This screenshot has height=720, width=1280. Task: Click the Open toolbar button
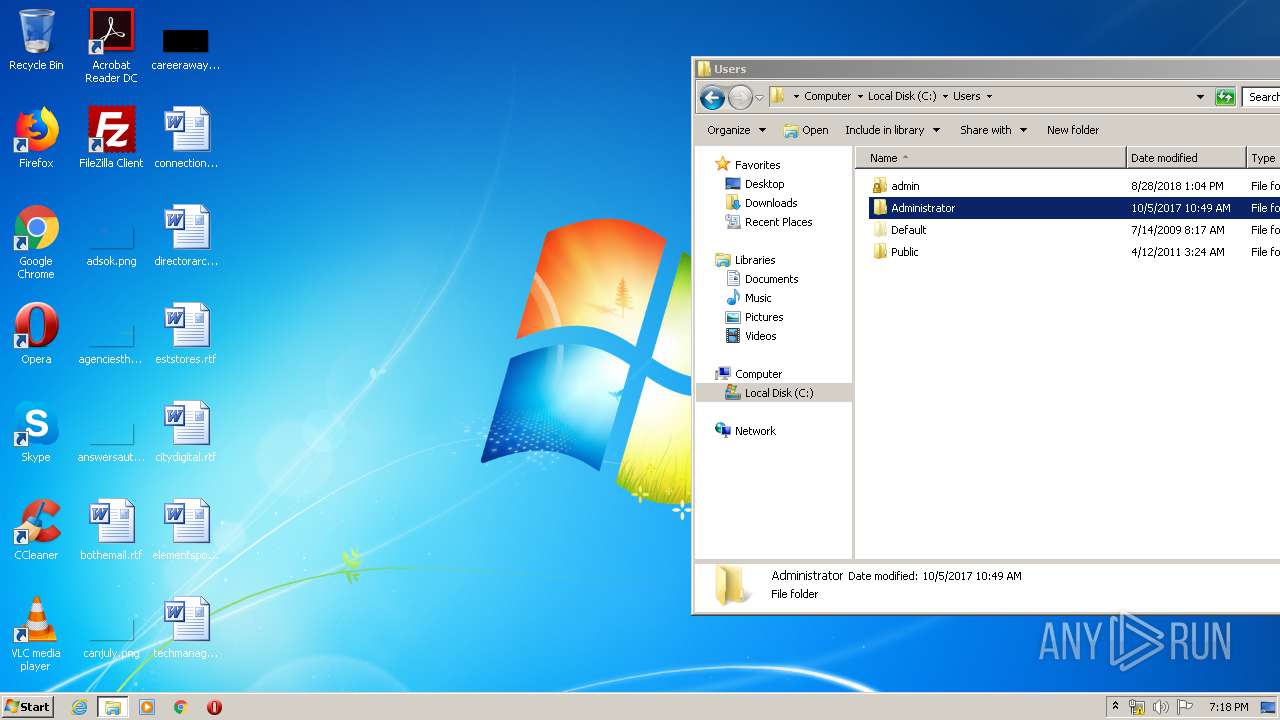point(806,130)
